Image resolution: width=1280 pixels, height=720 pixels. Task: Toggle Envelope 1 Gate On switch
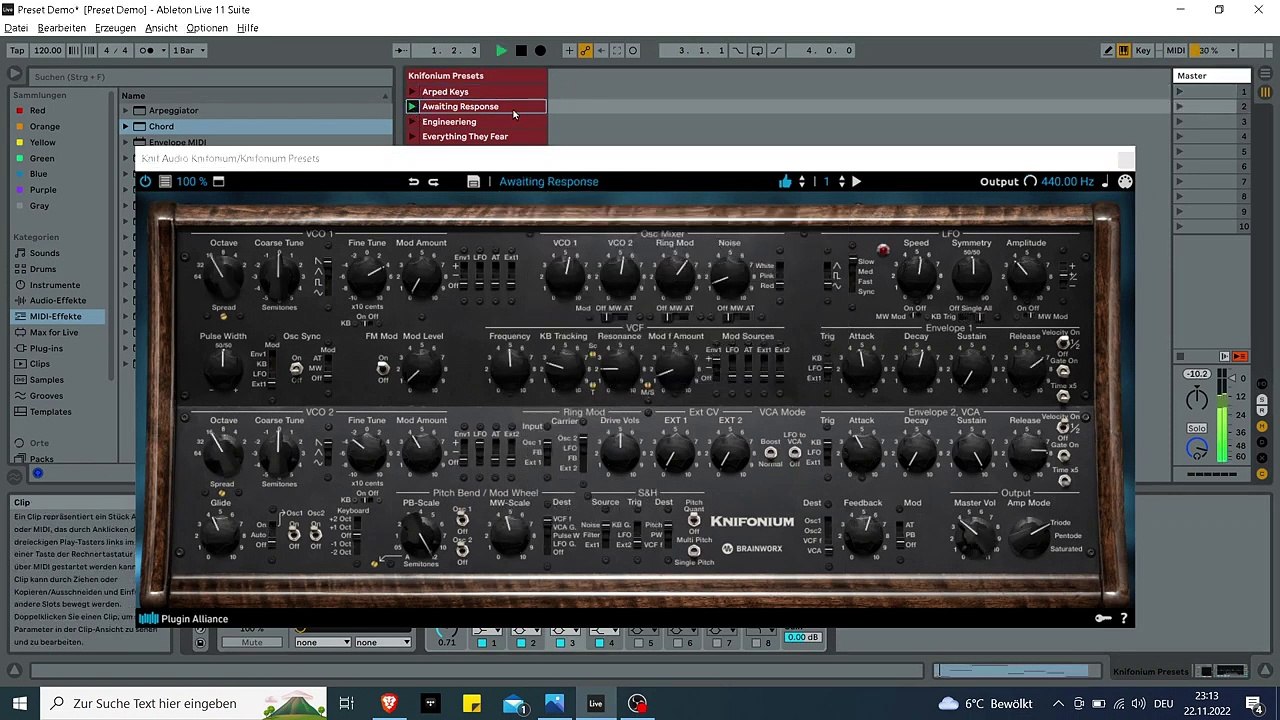coord(1063,370)
